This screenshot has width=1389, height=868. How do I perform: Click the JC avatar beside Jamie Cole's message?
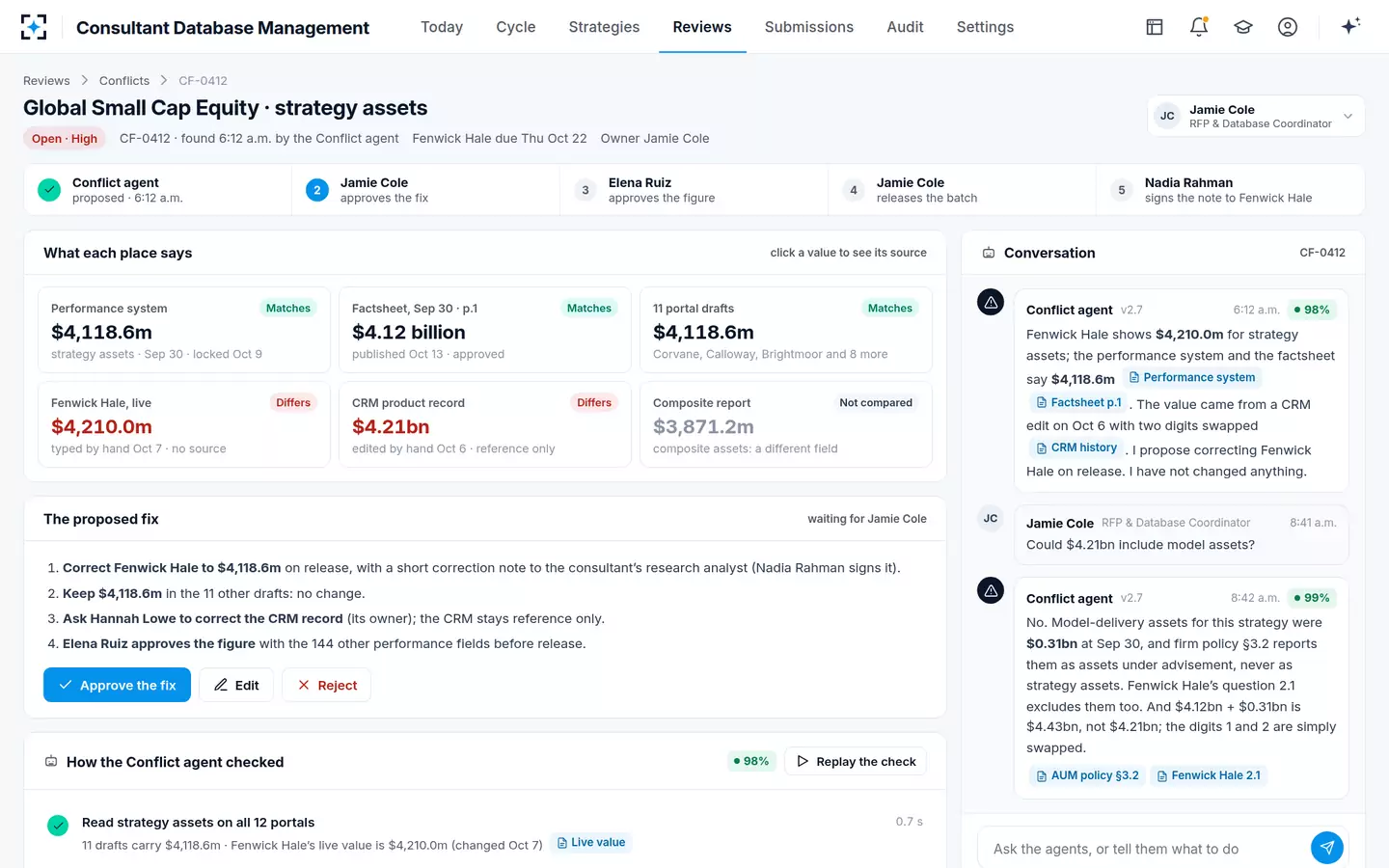(991, 518)
